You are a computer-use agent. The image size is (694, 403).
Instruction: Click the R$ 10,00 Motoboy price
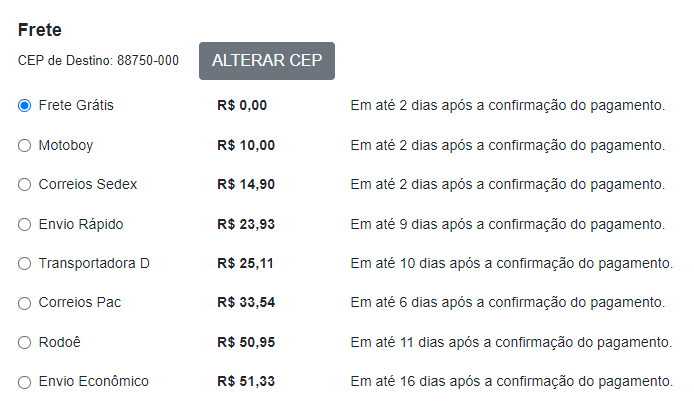click(246, 145)
